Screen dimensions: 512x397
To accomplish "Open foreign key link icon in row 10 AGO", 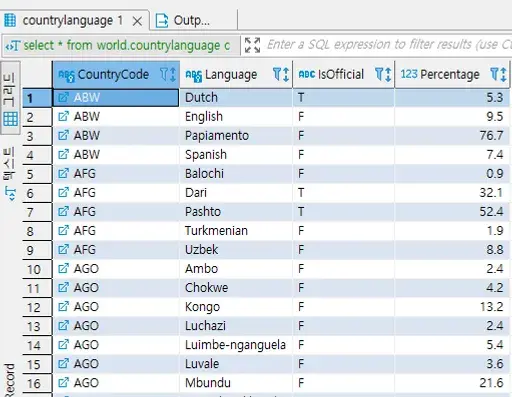I will 63,268.
